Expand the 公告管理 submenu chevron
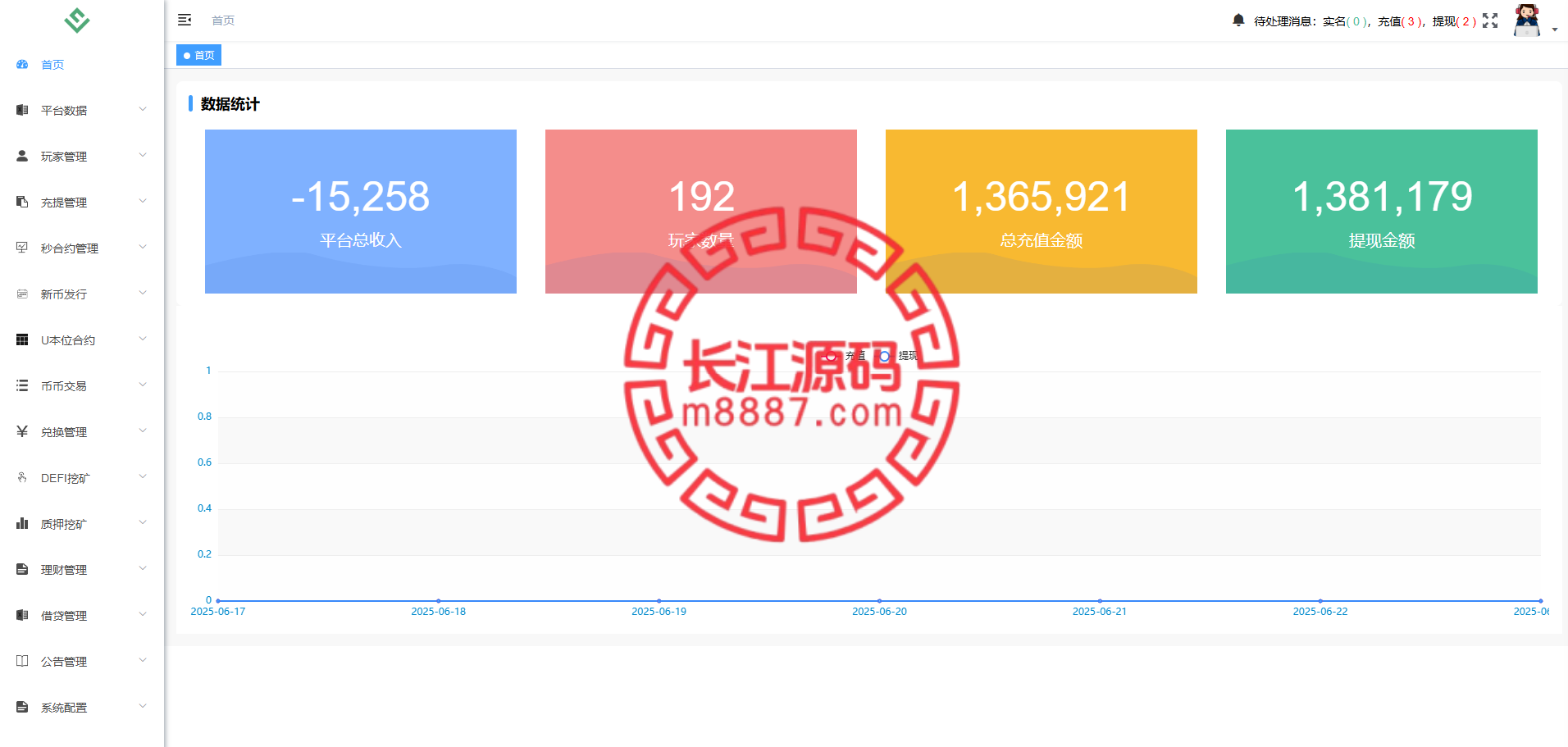The image size is (1568, 747). 143,660
